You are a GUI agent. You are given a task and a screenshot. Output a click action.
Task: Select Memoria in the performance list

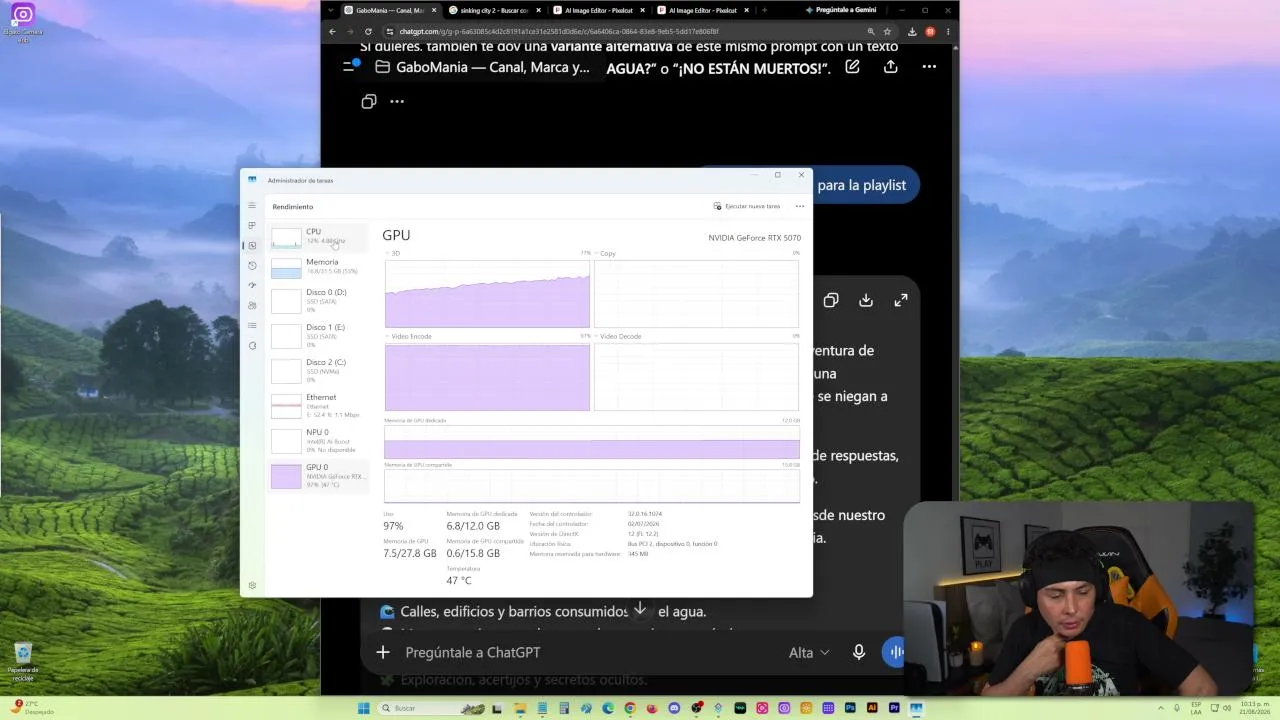coord(319,267)
